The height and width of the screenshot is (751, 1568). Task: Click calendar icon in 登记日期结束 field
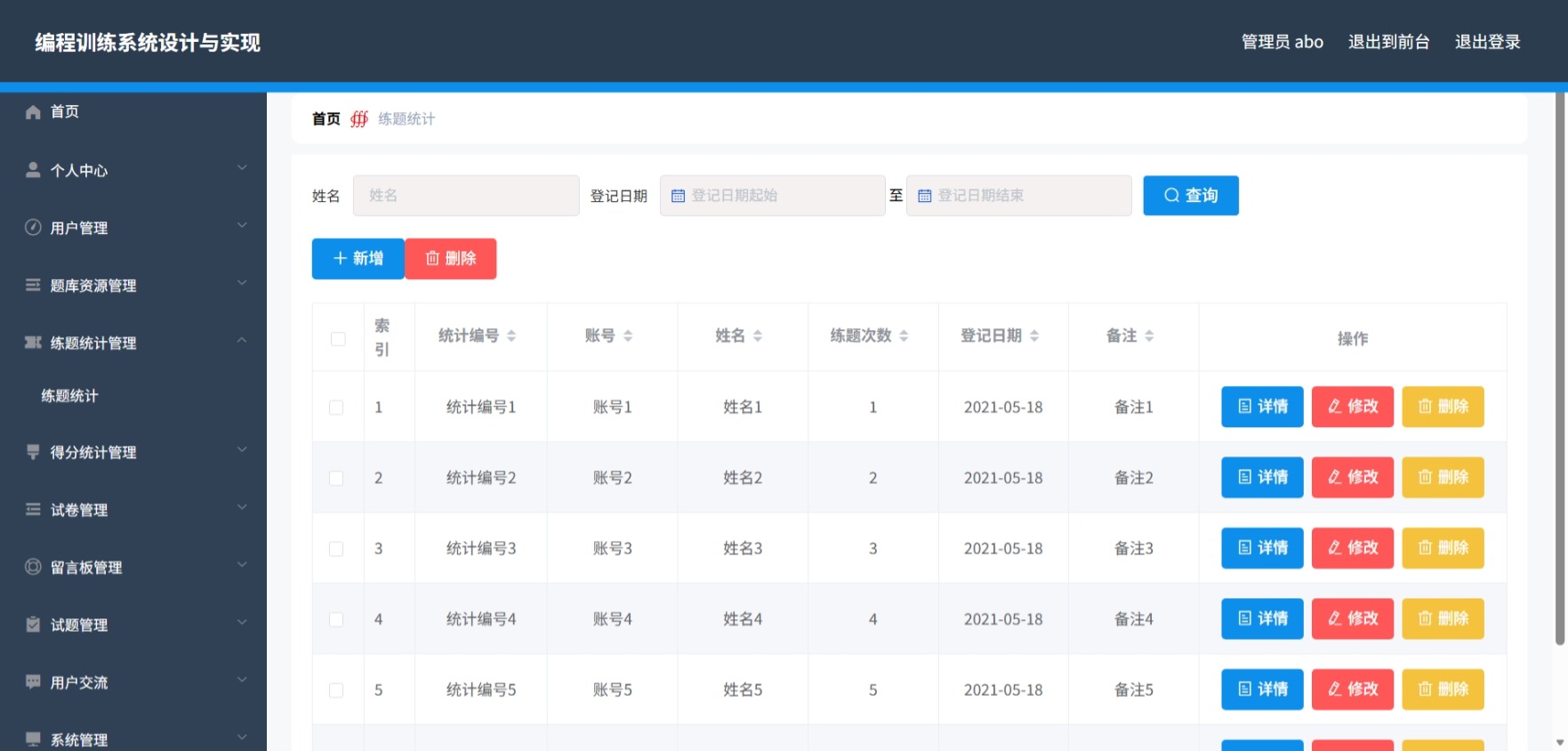[924, 196]
